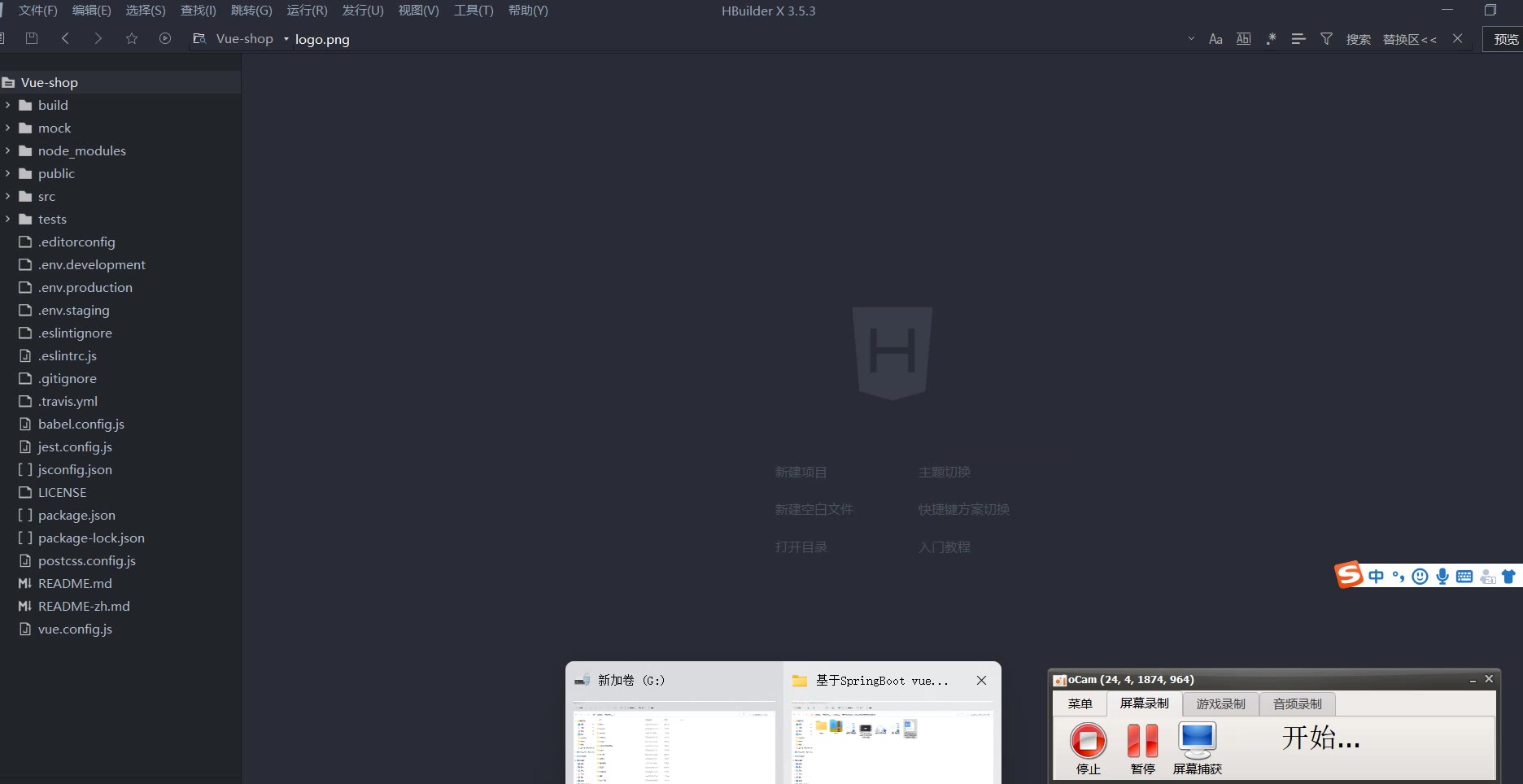
Task: Switch to oCam 音频录制 tab
Action: point(1297,703)
